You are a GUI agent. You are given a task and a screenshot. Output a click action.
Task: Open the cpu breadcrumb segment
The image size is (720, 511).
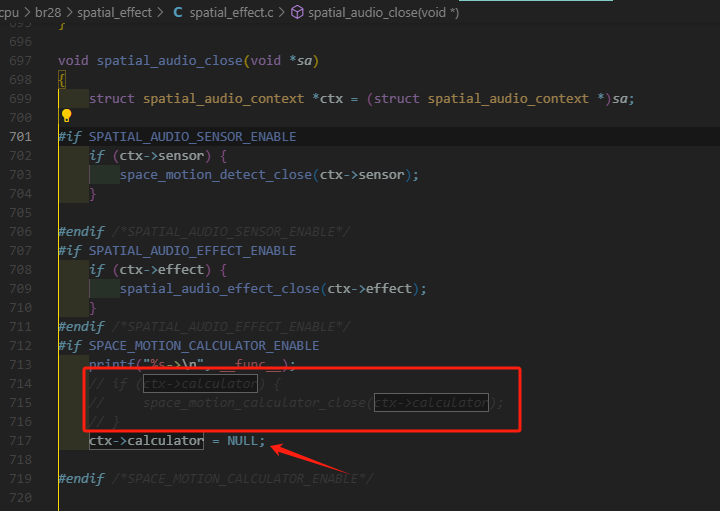9,12
